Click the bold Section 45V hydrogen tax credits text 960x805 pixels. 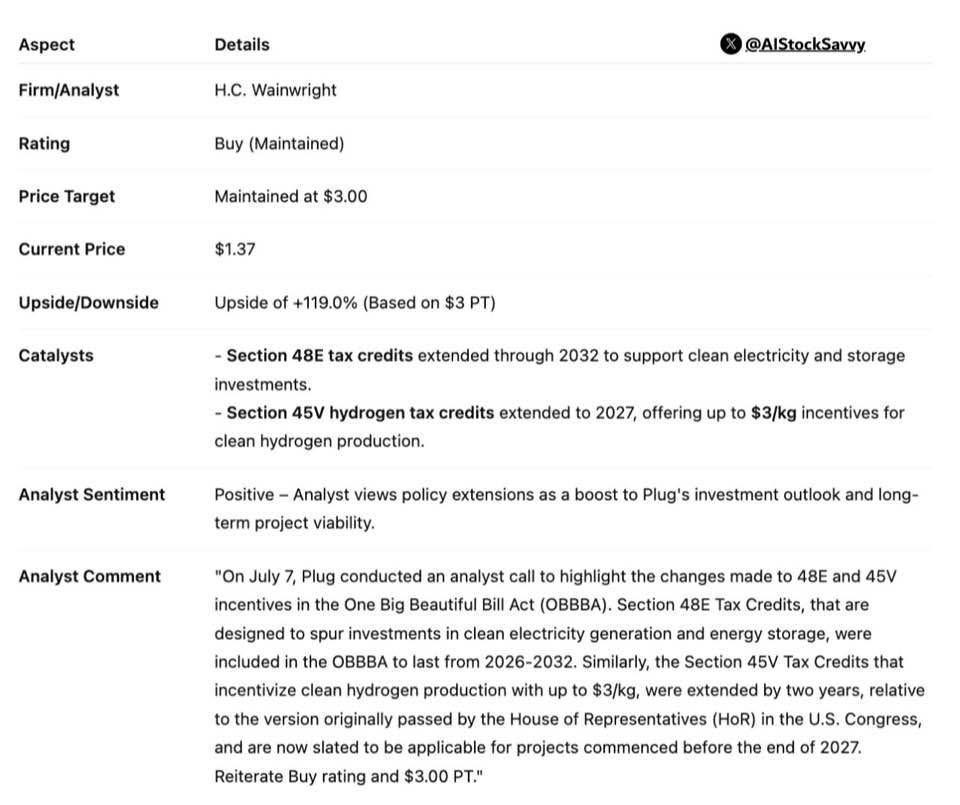pos(360,413)
